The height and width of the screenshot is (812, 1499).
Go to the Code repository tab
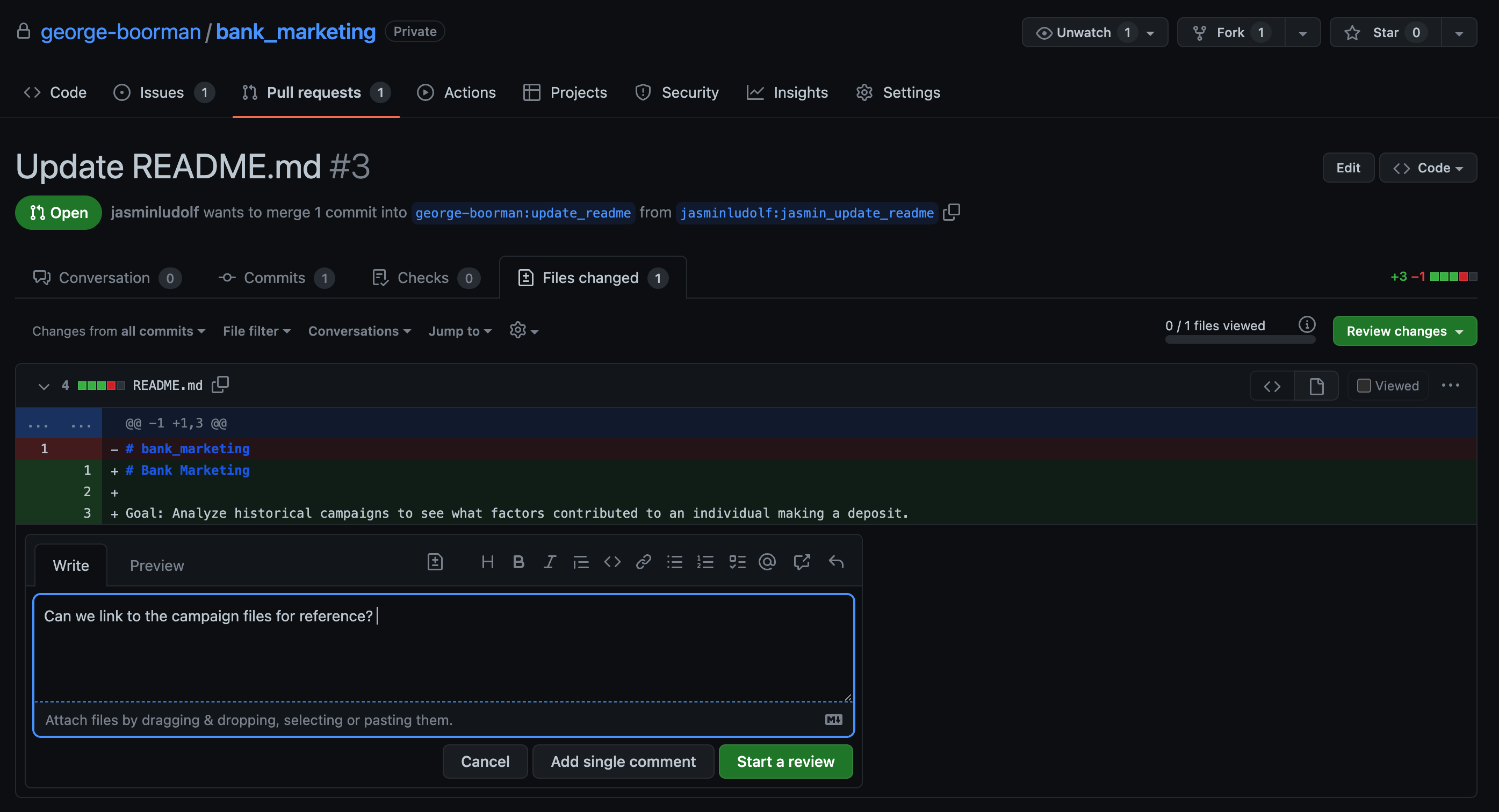[x=55, y=92]
